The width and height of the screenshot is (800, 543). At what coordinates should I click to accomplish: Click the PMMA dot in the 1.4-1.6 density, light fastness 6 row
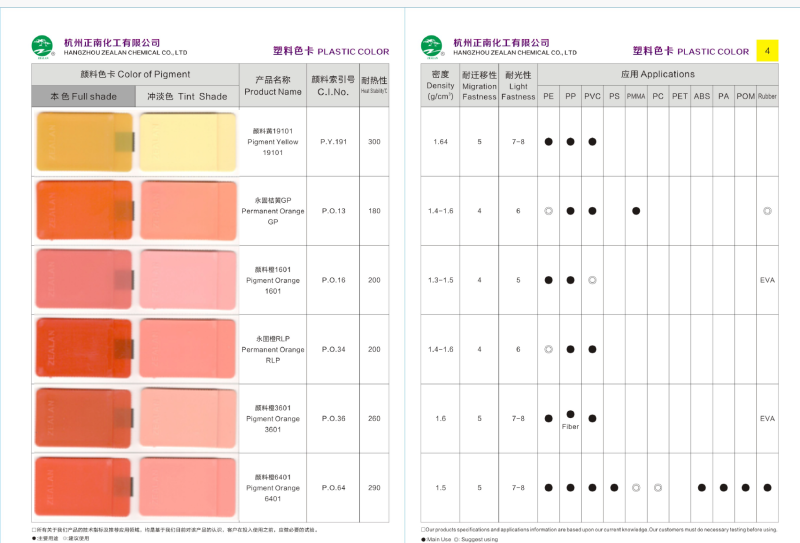pos(636,211)
